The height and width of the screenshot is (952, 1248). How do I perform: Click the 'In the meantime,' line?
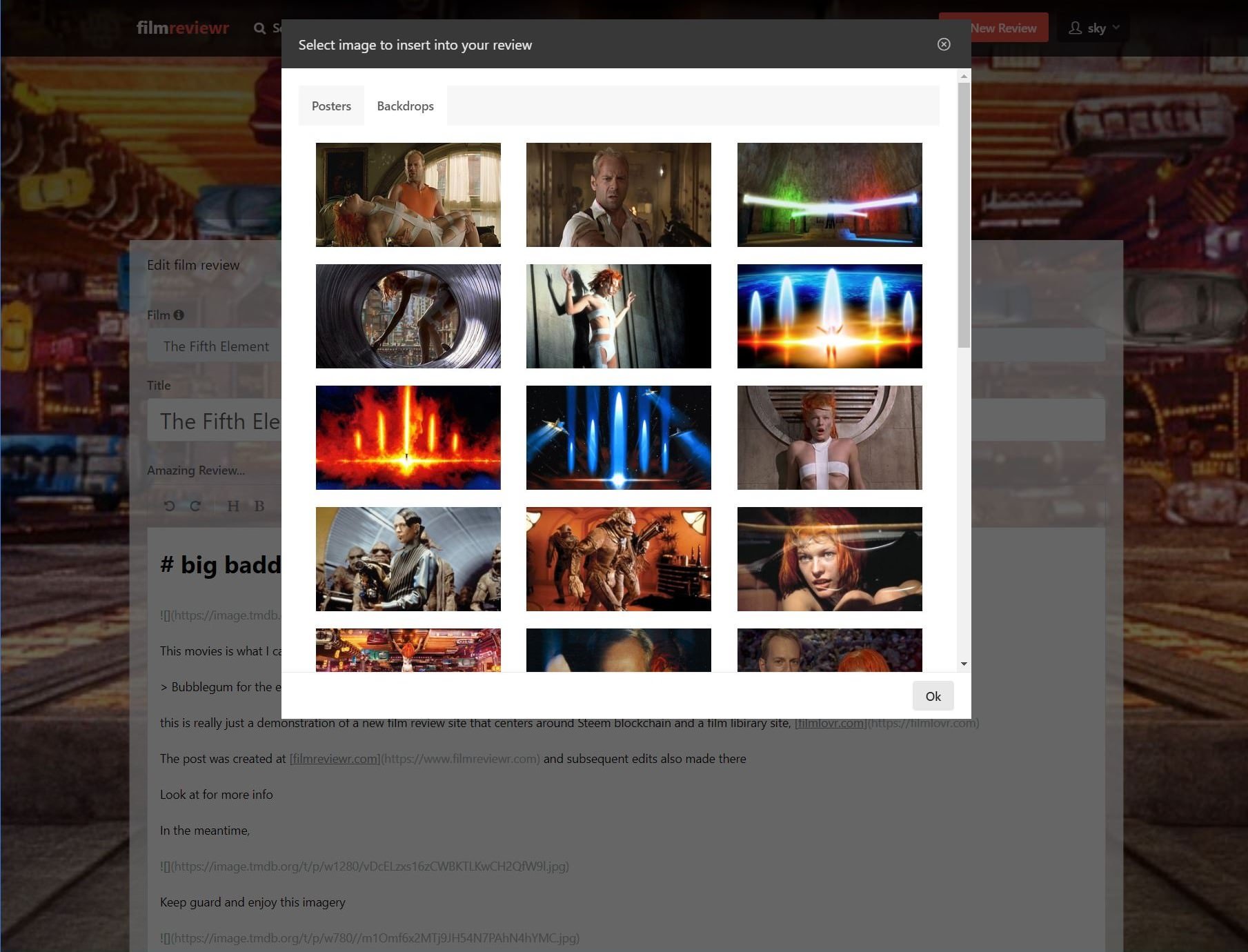click(x=205, y=831)
